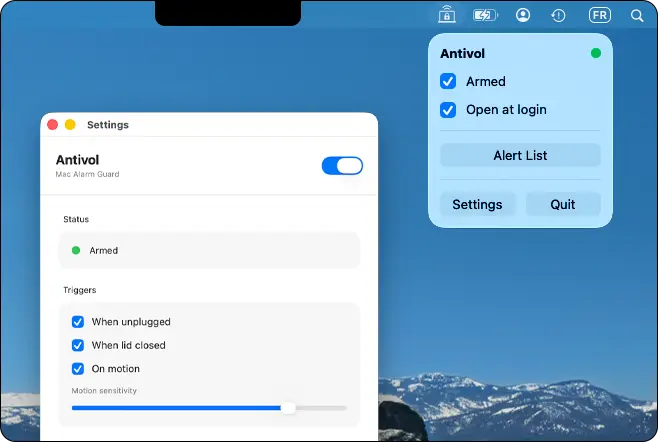The image size is (658, 442).
Task: Click the Settings button in popup
Action: tap(477, 204)
